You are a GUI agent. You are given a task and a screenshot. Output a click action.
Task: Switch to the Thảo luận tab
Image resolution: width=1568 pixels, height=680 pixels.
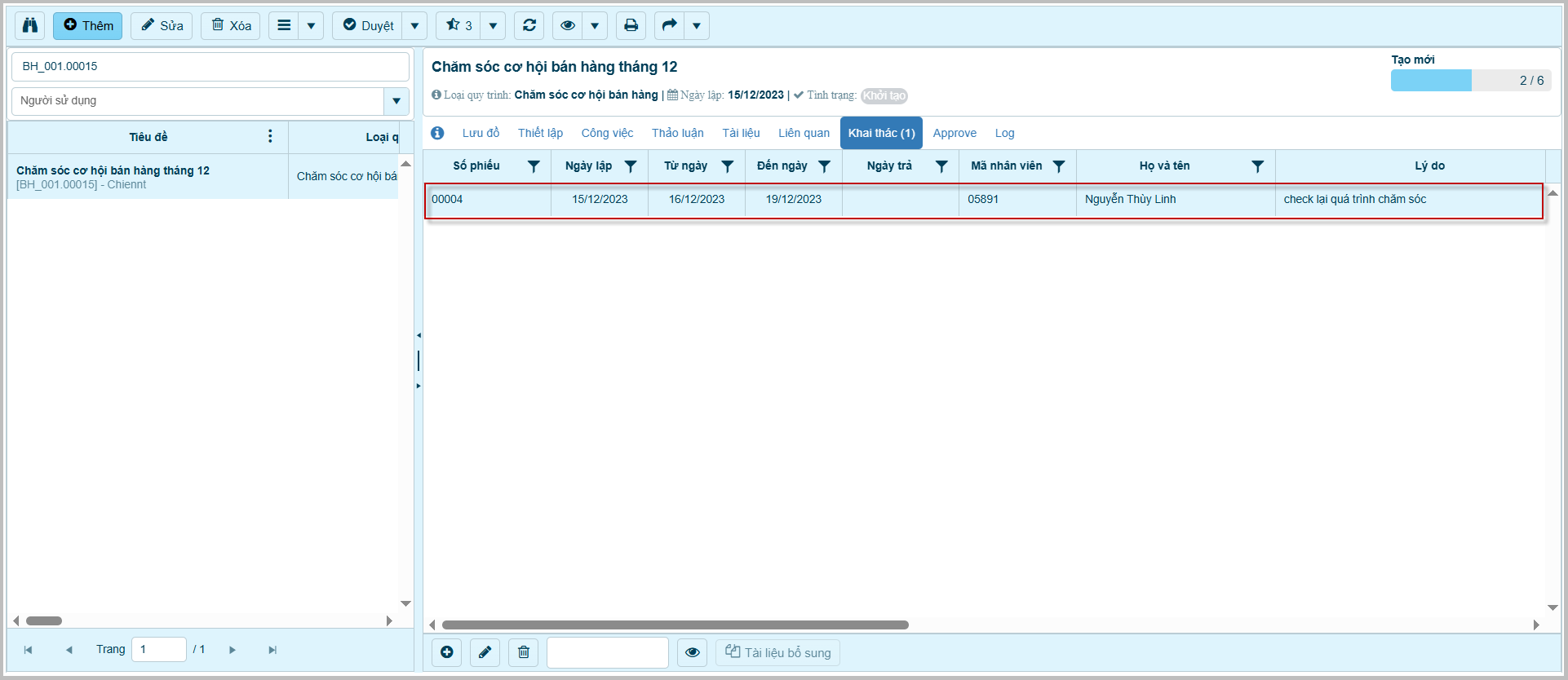[677, 133]
